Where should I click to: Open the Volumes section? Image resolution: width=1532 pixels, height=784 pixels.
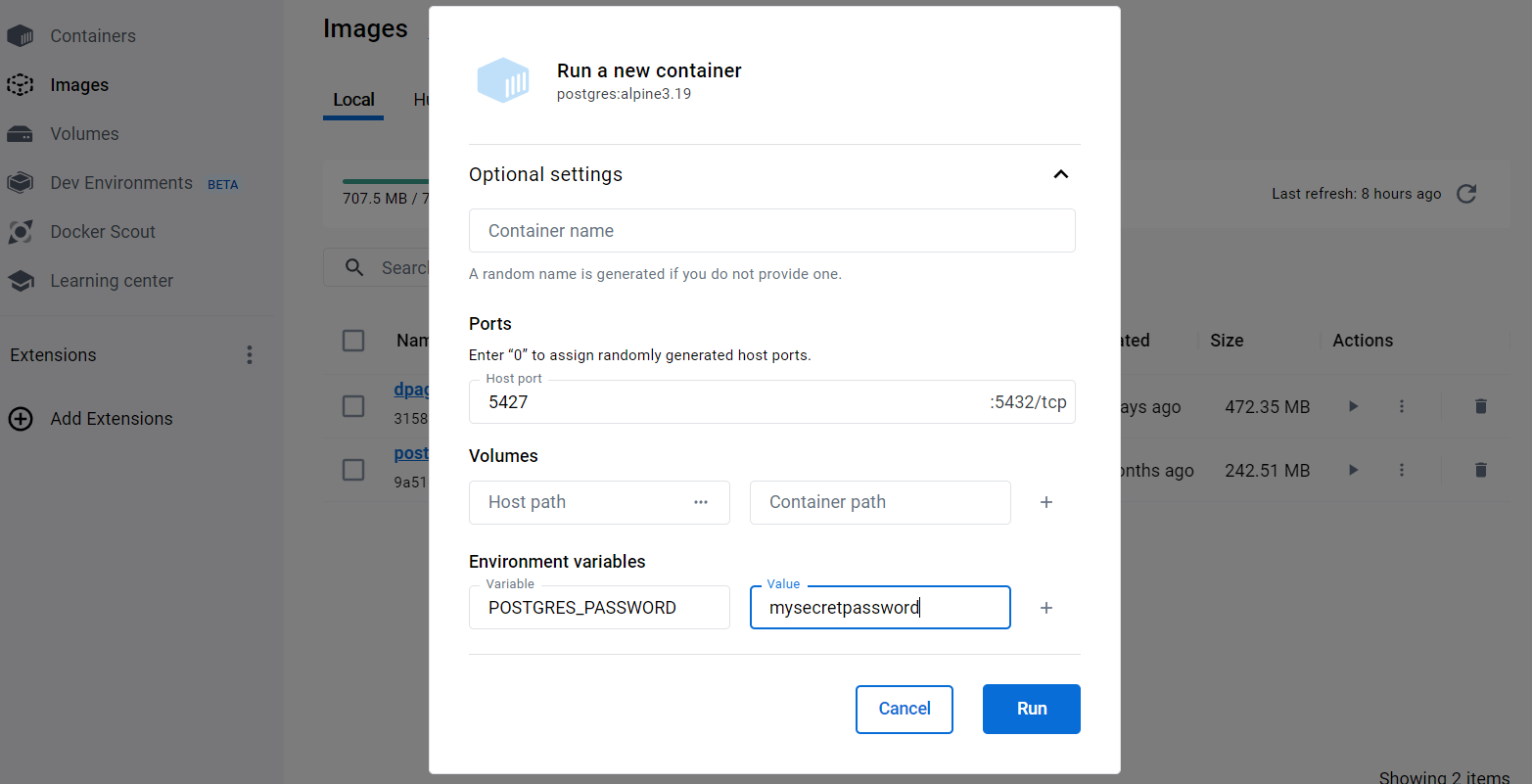pos(84,134)
